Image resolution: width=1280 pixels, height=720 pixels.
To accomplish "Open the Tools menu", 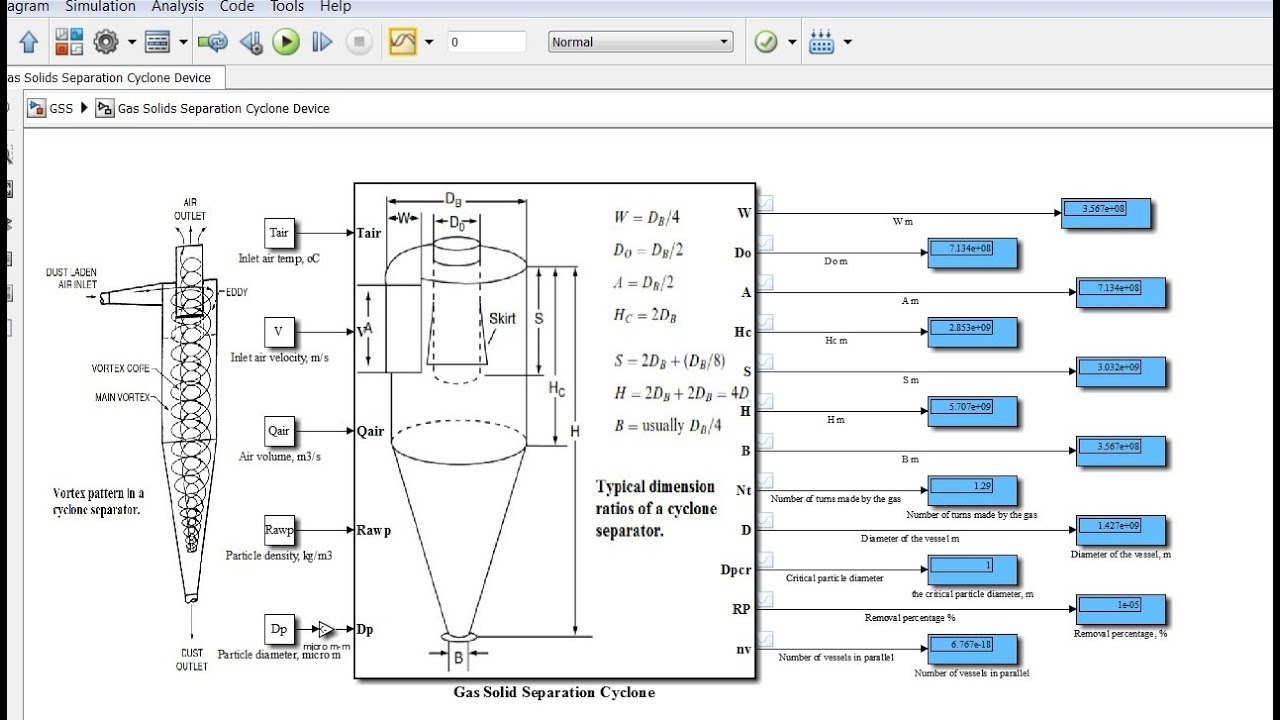I will tap(287, 7).
